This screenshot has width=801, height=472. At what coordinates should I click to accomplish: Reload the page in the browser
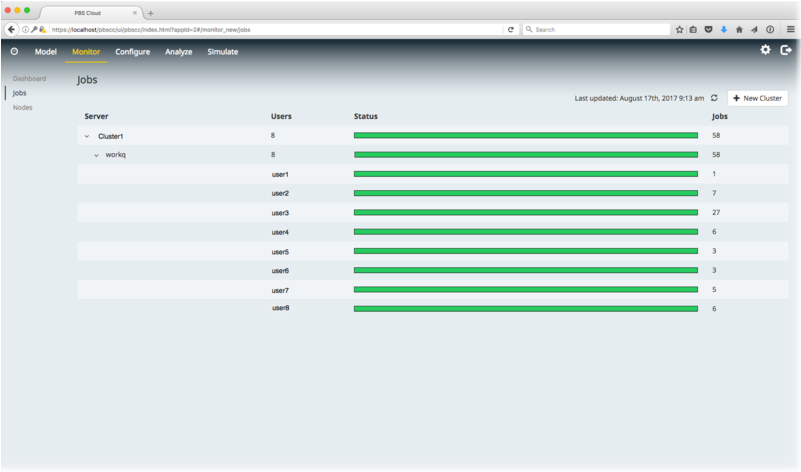pos(511,30)
